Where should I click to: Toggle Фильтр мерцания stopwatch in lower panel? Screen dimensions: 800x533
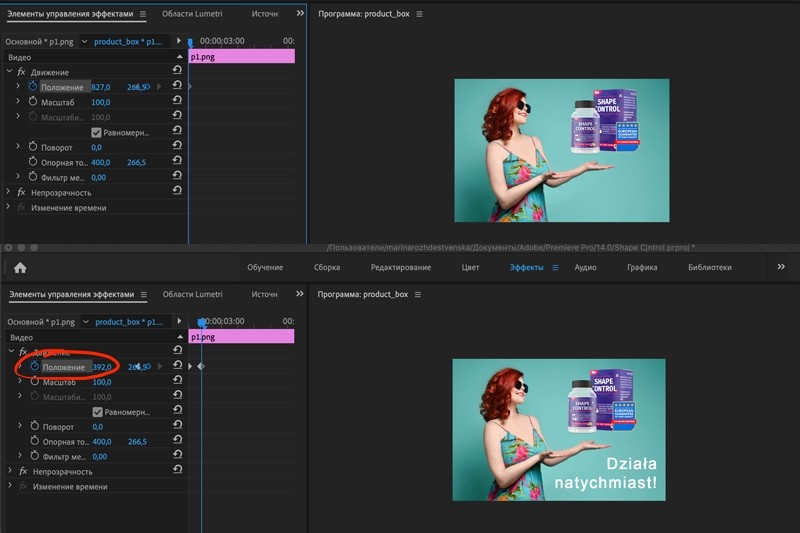tap(35, 455)
